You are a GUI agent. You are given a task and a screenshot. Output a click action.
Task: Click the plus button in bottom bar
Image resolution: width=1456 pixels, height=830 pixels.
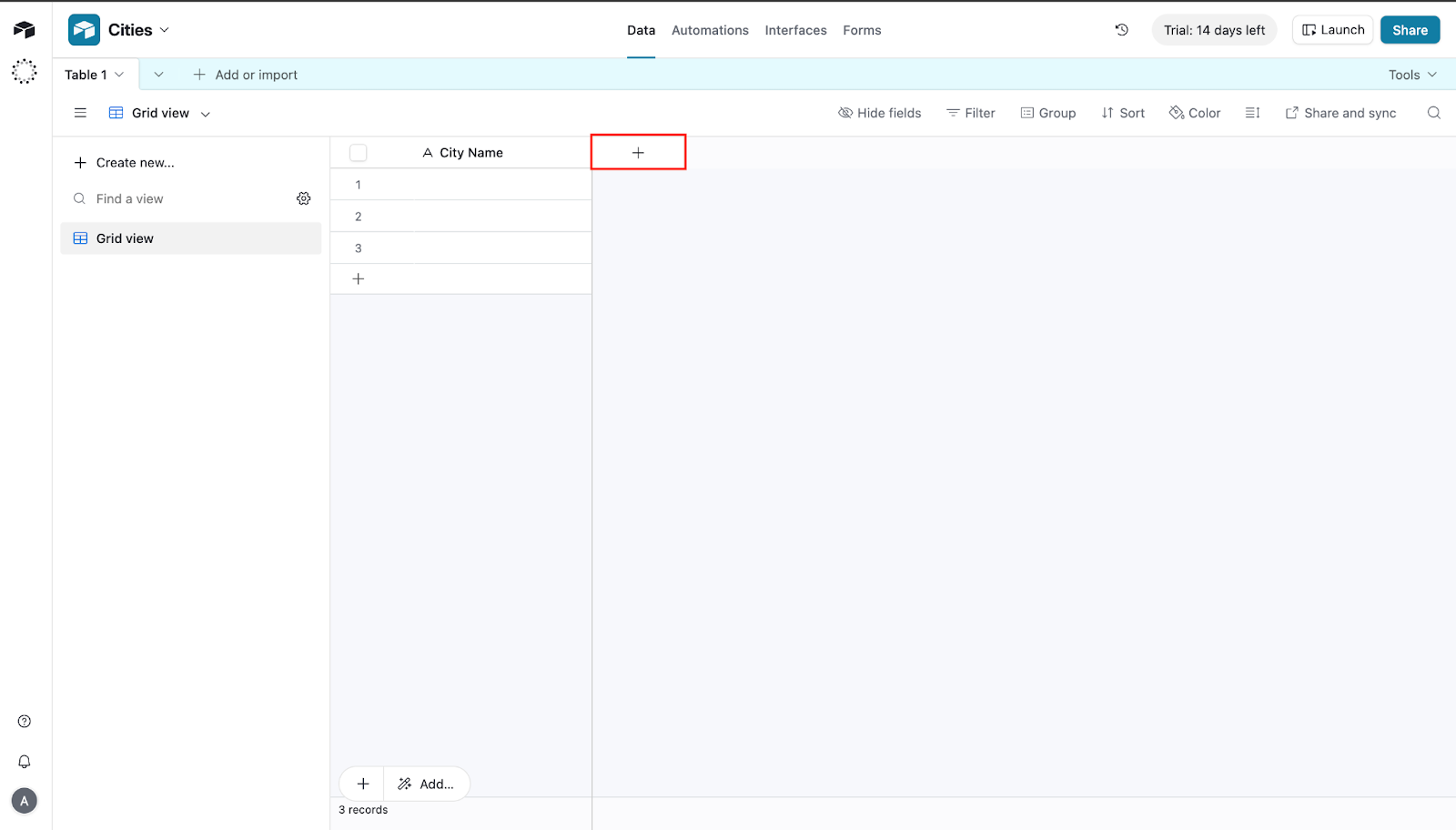coord(363,784)
